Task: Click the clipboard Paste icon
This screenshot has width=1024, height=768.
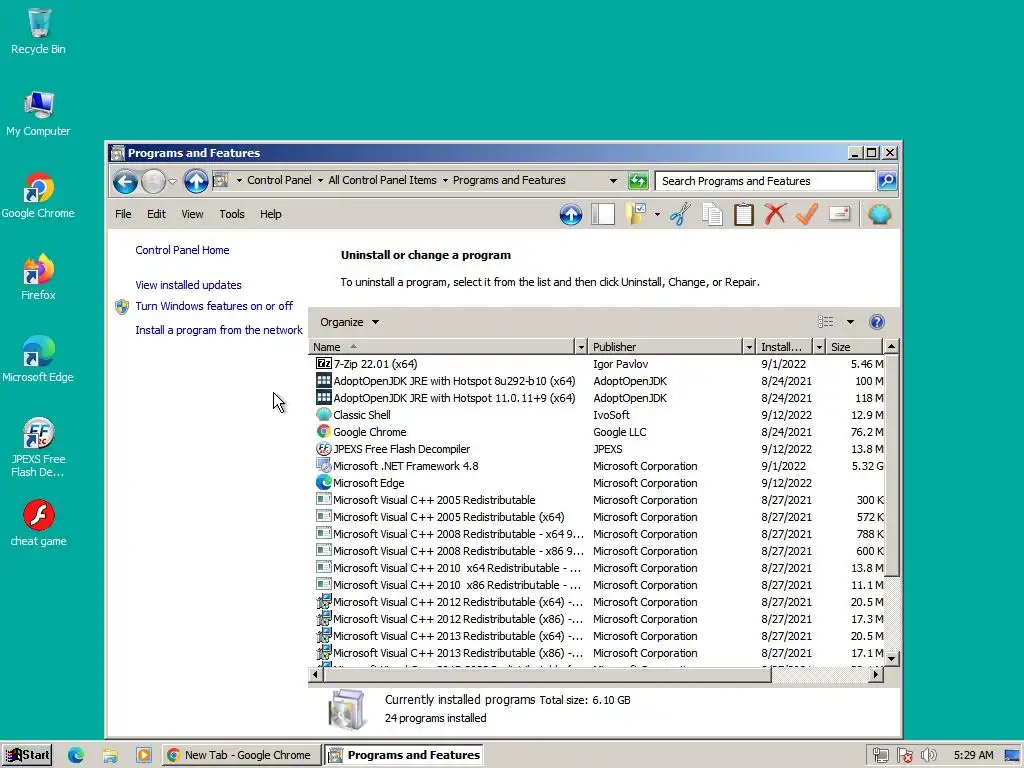Action: coord(743,214)
